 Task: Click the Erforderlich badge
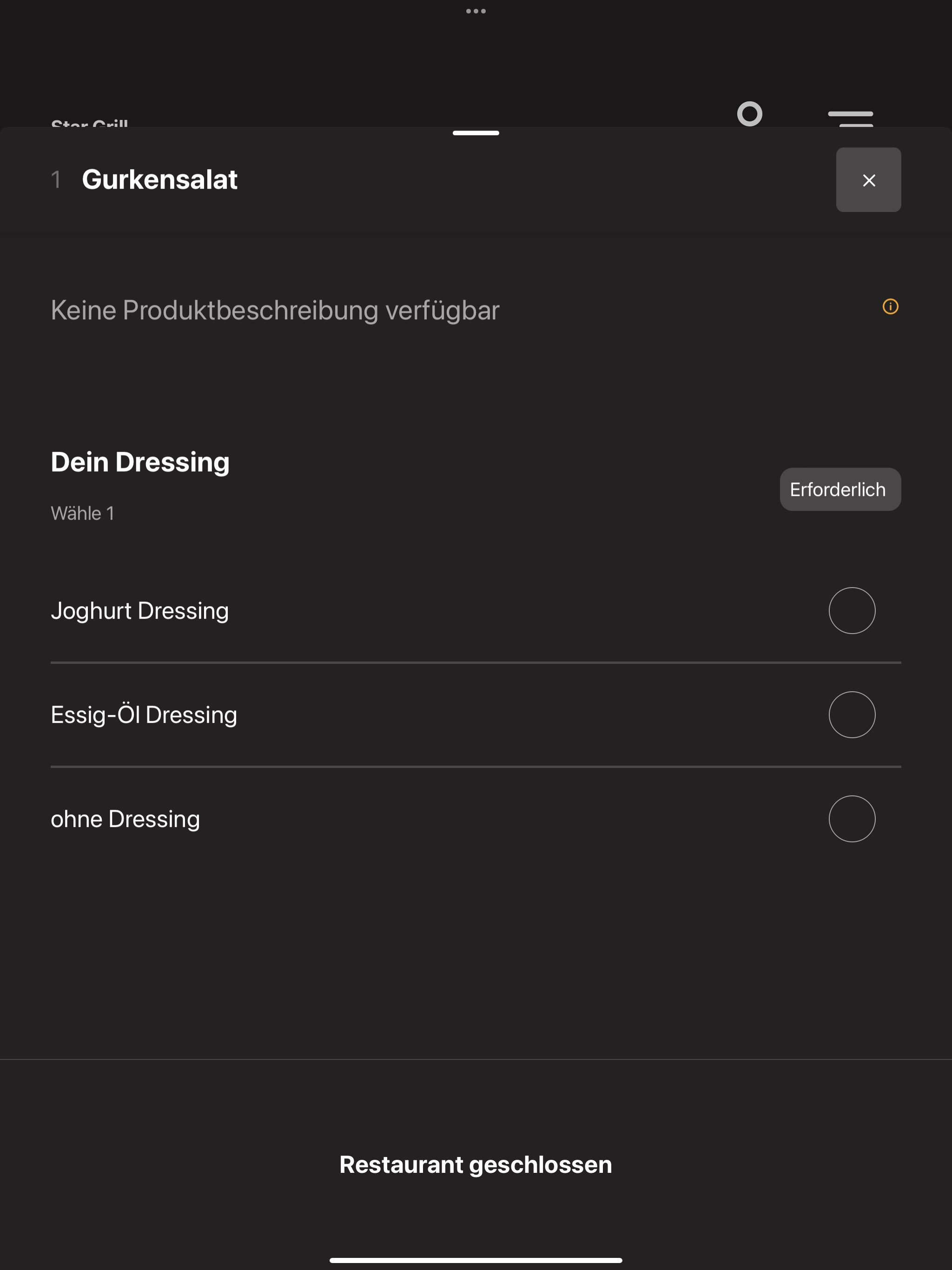840,489
